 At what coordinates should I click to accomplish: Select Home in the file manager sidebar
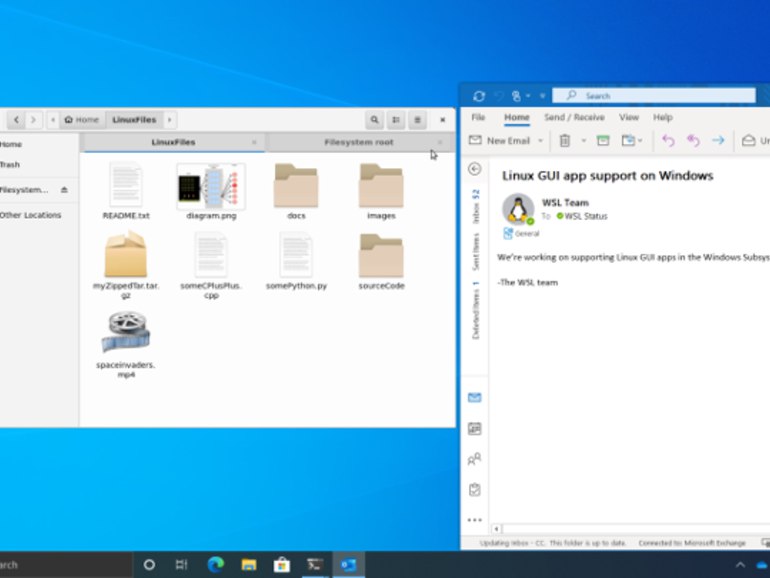[11, 144]
